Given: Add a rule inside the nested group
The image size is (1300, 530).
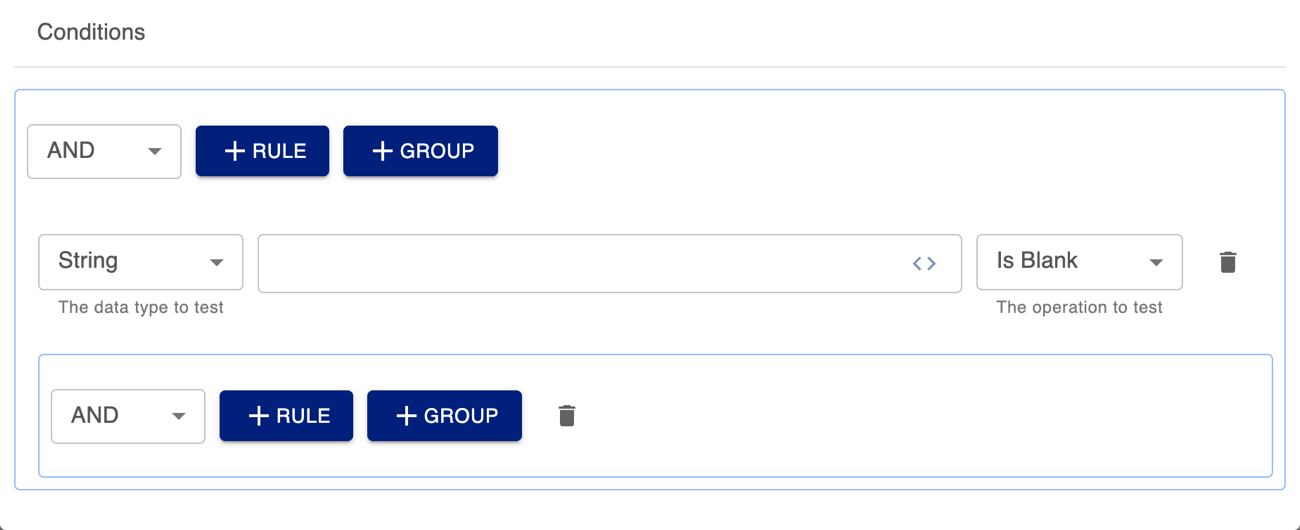Looking at the screenshot, I should (x=286, y=416).
